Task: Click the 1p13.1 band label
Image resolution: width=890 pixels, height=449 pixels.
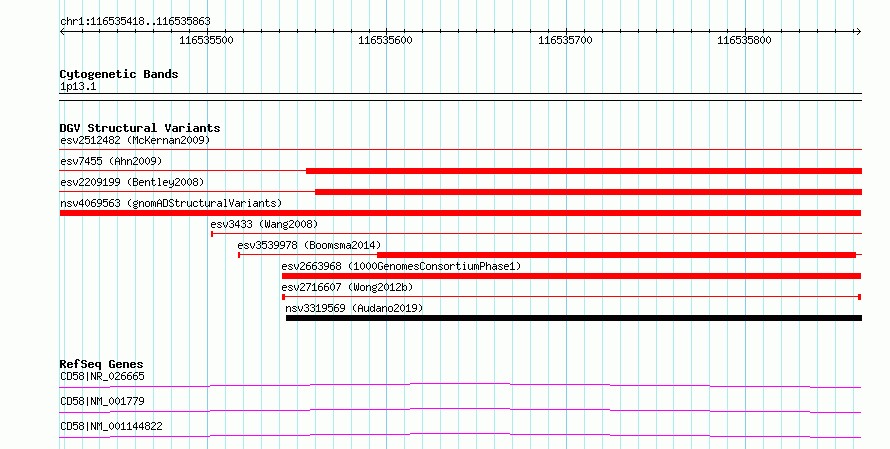Action: pyautogui.click(x=78, y=86)
